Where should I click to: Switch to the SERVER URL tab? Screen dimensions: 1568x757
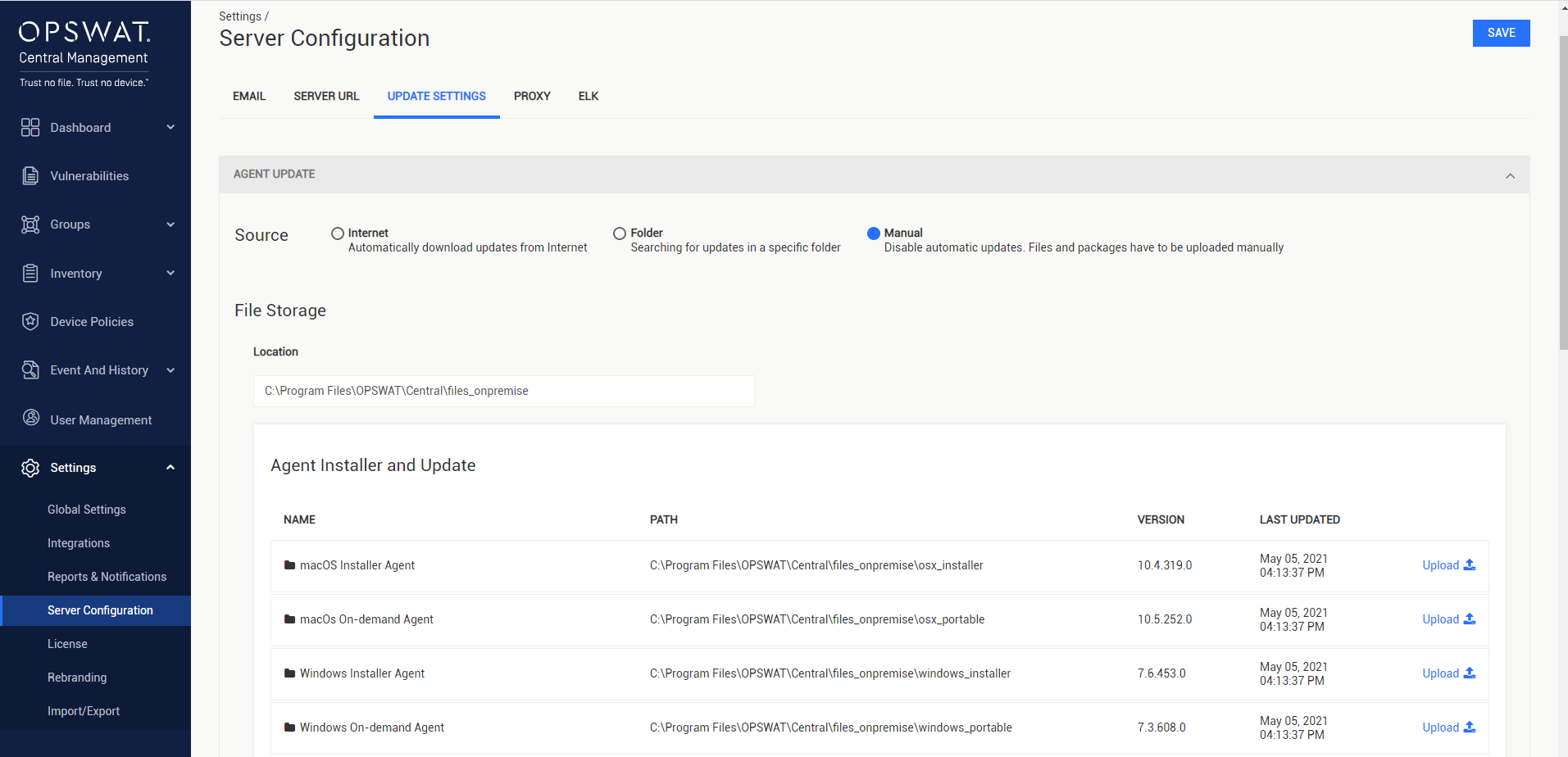(326, 96)
